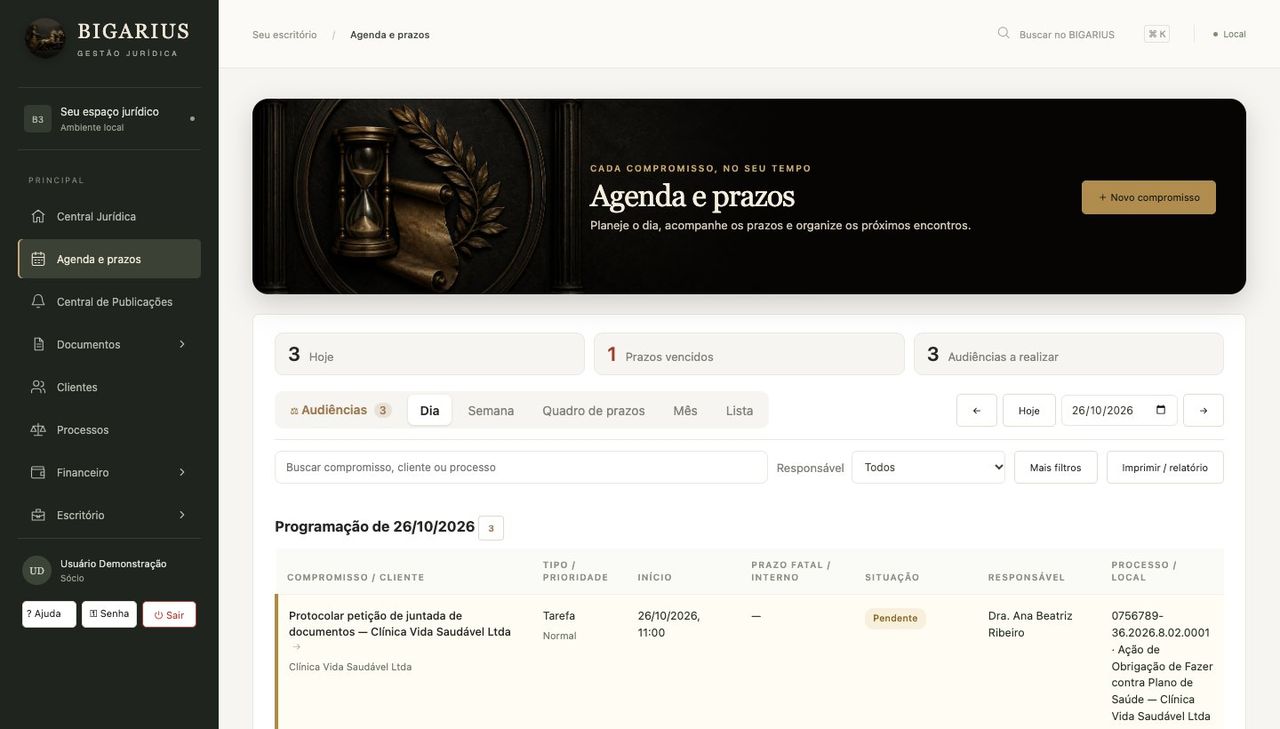Click the Prazos vencidos card
This screenshot has width=1280, height=729.
coord(749,354)
